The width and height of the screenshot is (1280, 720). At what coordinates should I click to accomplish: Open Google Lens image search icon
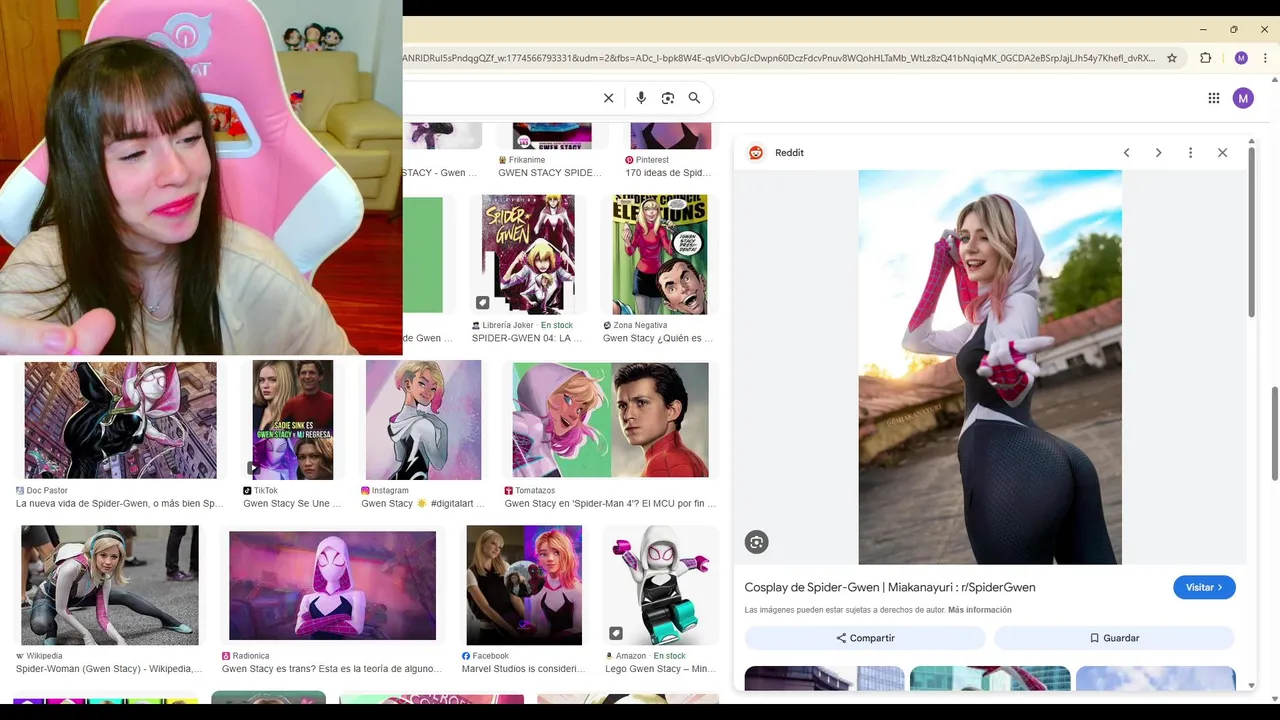pyautogui.click(x=668, y=98)
